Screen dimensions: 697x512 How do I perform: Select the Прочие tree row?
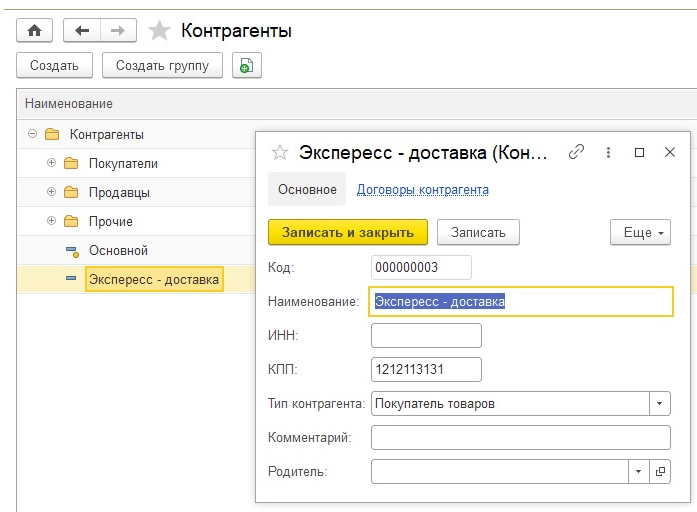136,221
